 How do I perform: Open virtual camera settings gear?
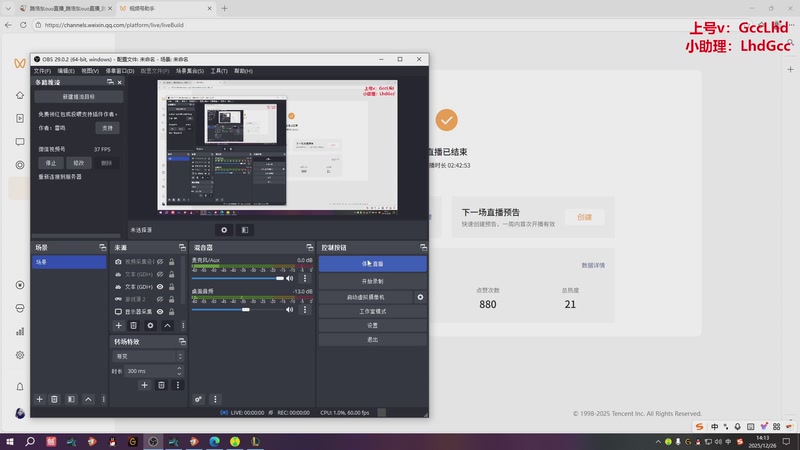tap(420, 297)
